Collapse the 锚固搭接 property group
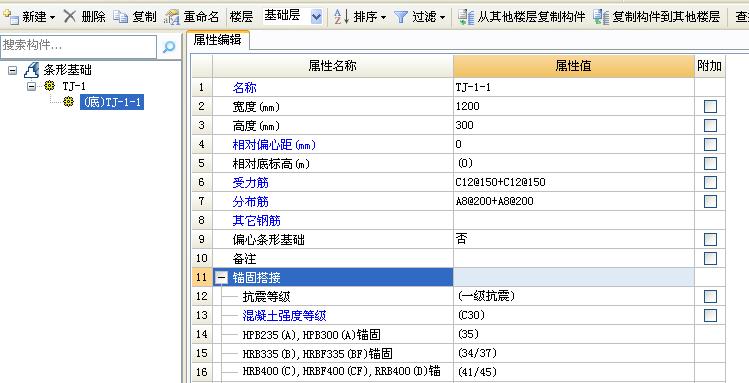 pos(221,277)
